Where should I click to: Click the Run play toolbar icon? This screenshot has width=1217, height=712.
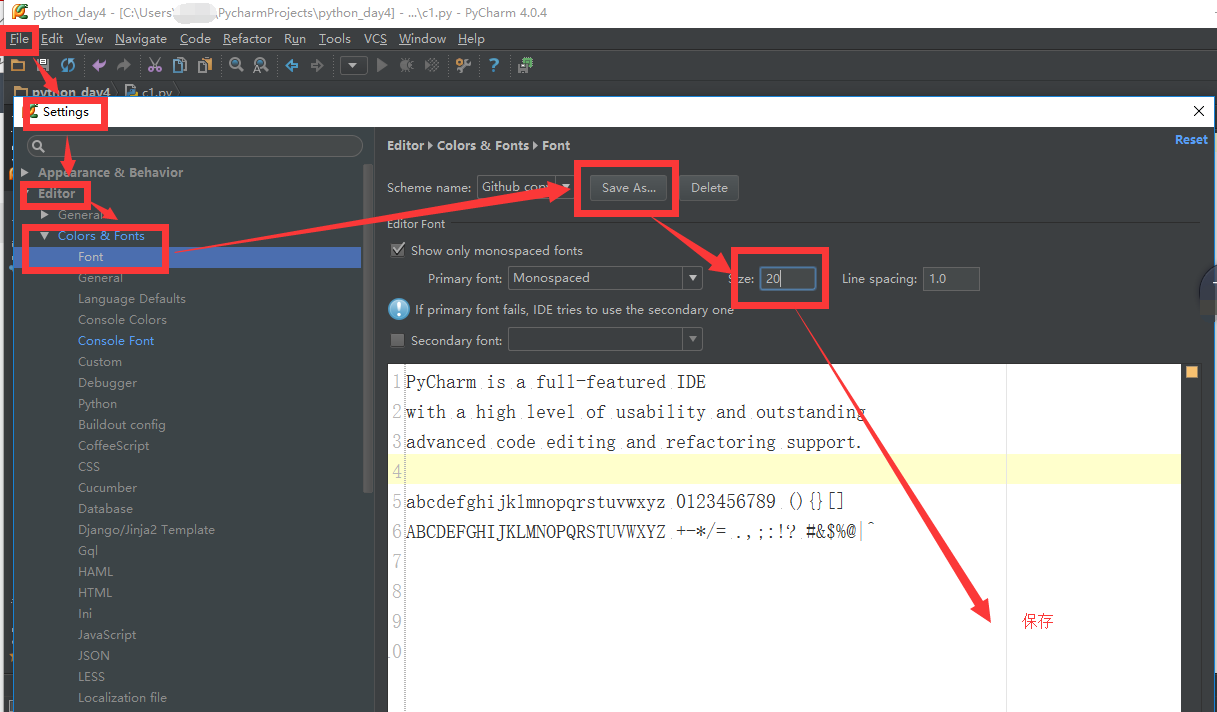pyautogui.click(x=381, y=65)
